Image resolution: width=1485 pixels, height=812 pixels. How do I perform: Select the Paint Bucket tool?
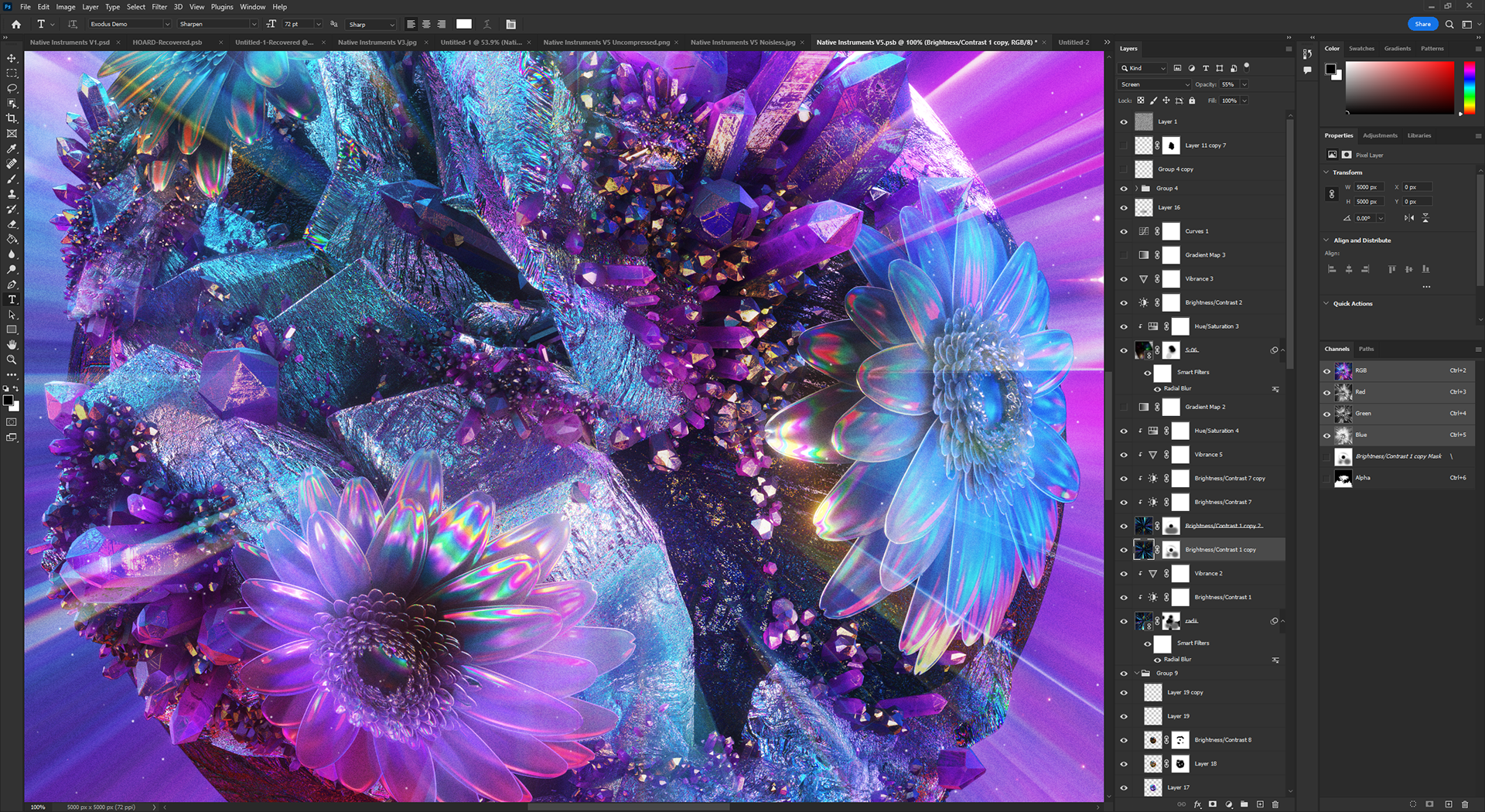(x=12, y=239)
